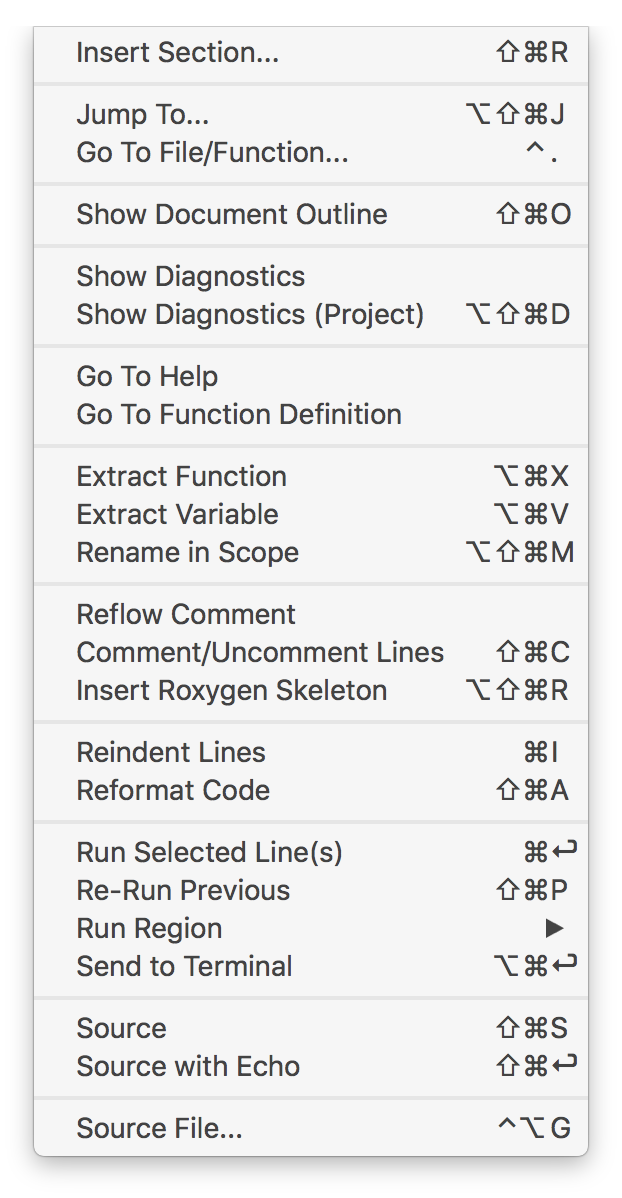Image resolution: width=622 pixels, height=1198 pixels.
Task: Run Extract Function command
Action: (311, 477)
